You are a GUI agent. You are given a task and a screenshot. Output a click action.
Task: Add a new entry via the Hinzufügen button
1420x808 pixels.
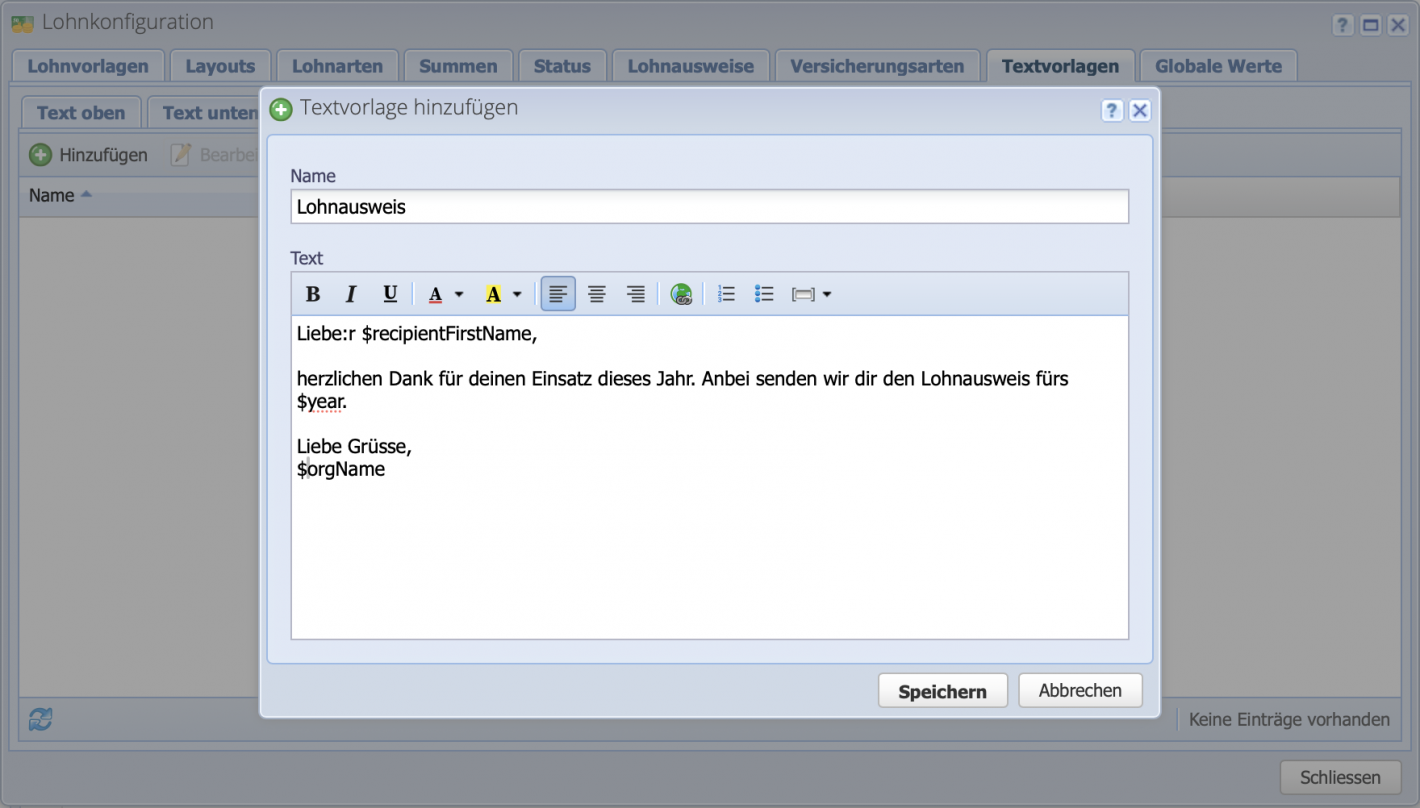(x=88, y=155)
